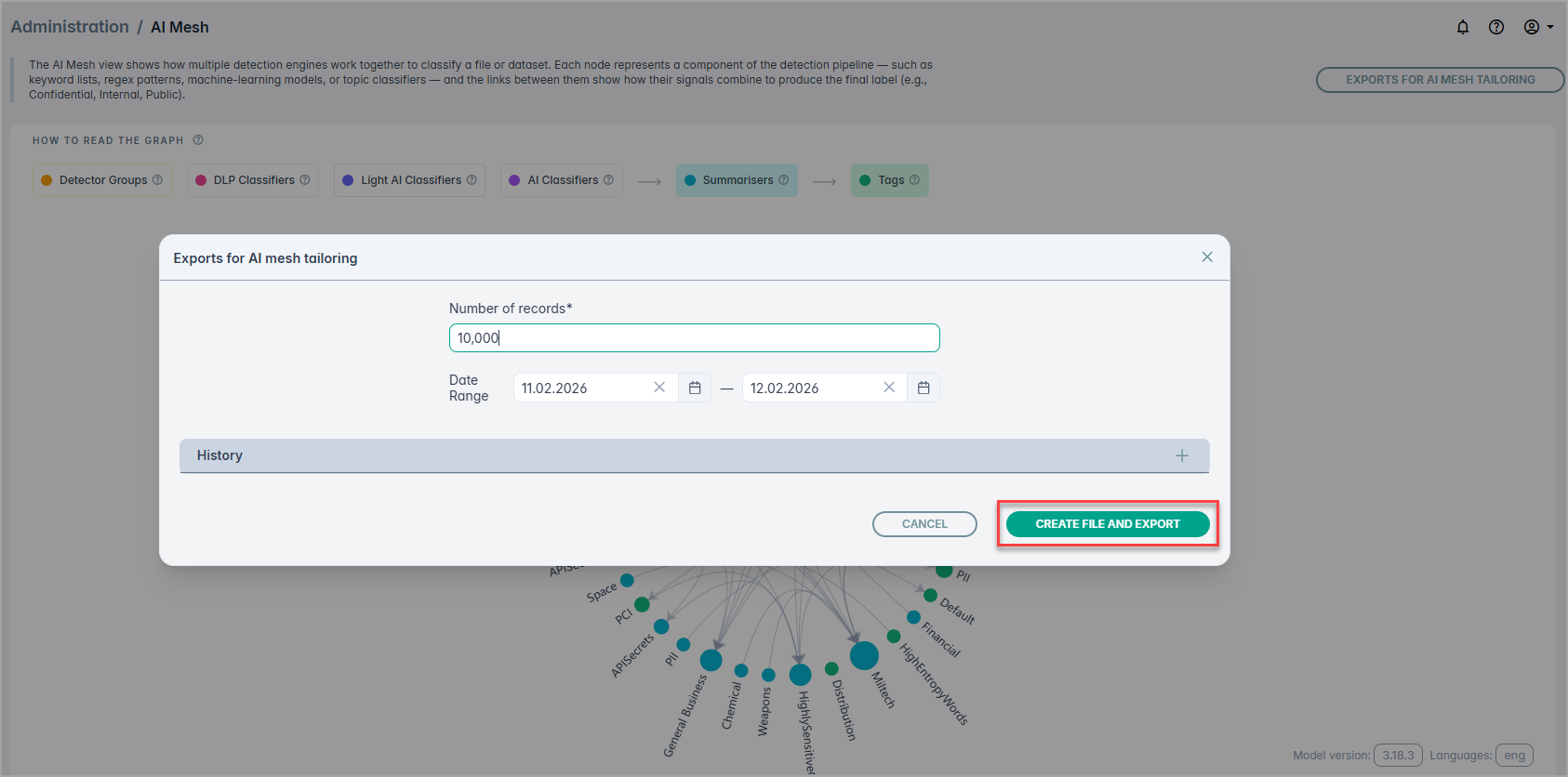This screenshot has width=1568, height=777.
Task: Click the plus icon in History bar
Action: point(1182,455)
